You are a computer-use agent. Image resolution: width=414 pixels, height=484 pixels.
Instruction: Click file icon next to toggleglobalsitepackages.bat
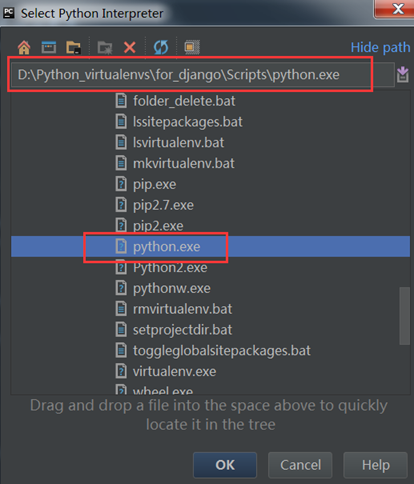pos(121,350)
